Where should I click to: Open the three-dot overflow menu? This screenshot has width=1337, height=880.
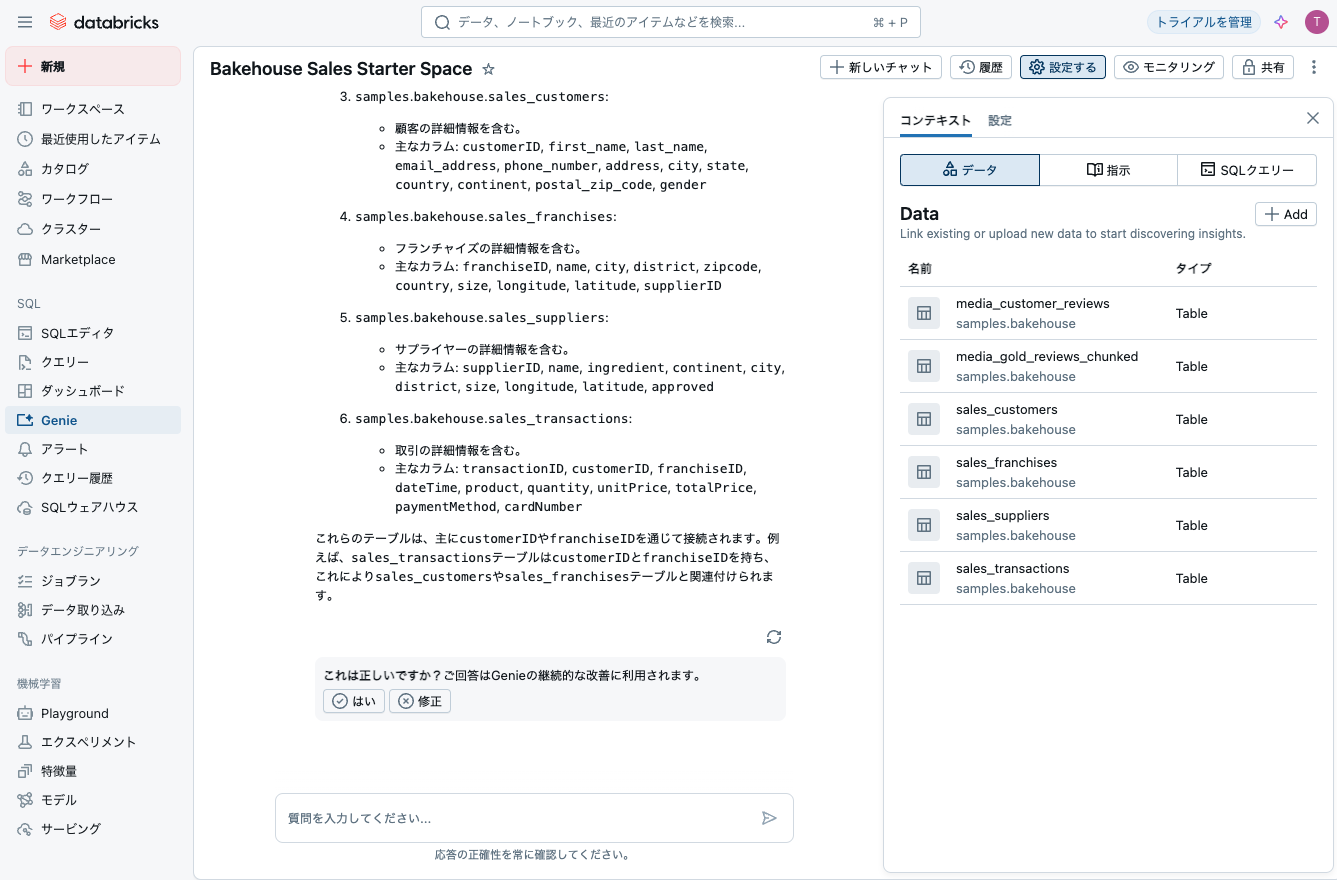coord(1314,67)
